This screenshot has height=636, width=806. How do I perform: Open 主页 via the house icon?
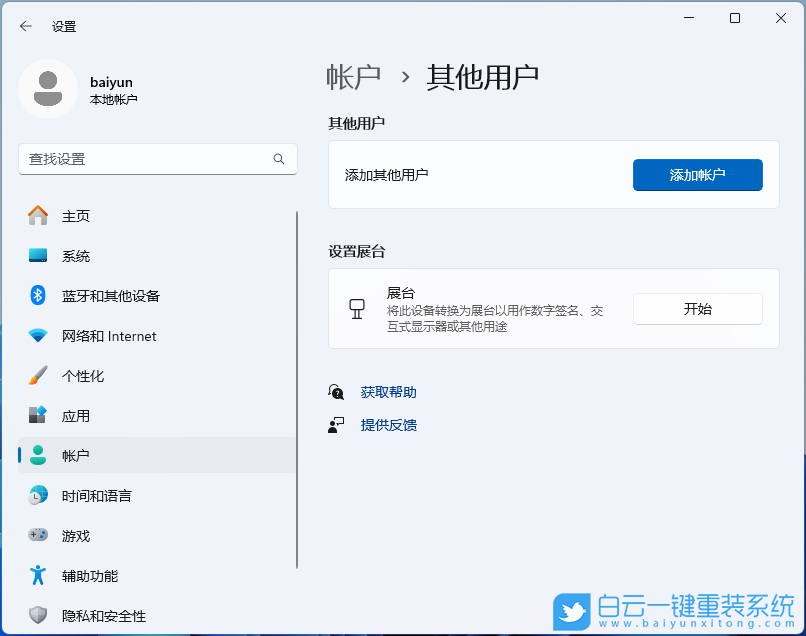tap(40, 216)
